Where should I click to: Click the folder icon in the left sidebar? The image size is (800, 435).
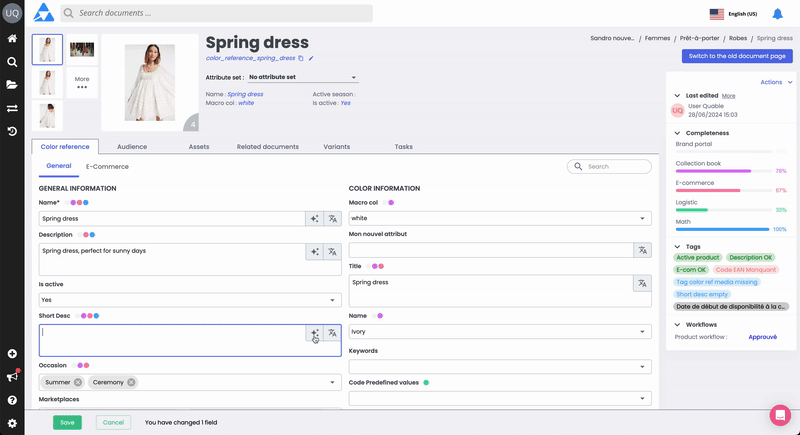tap(12, 85)
